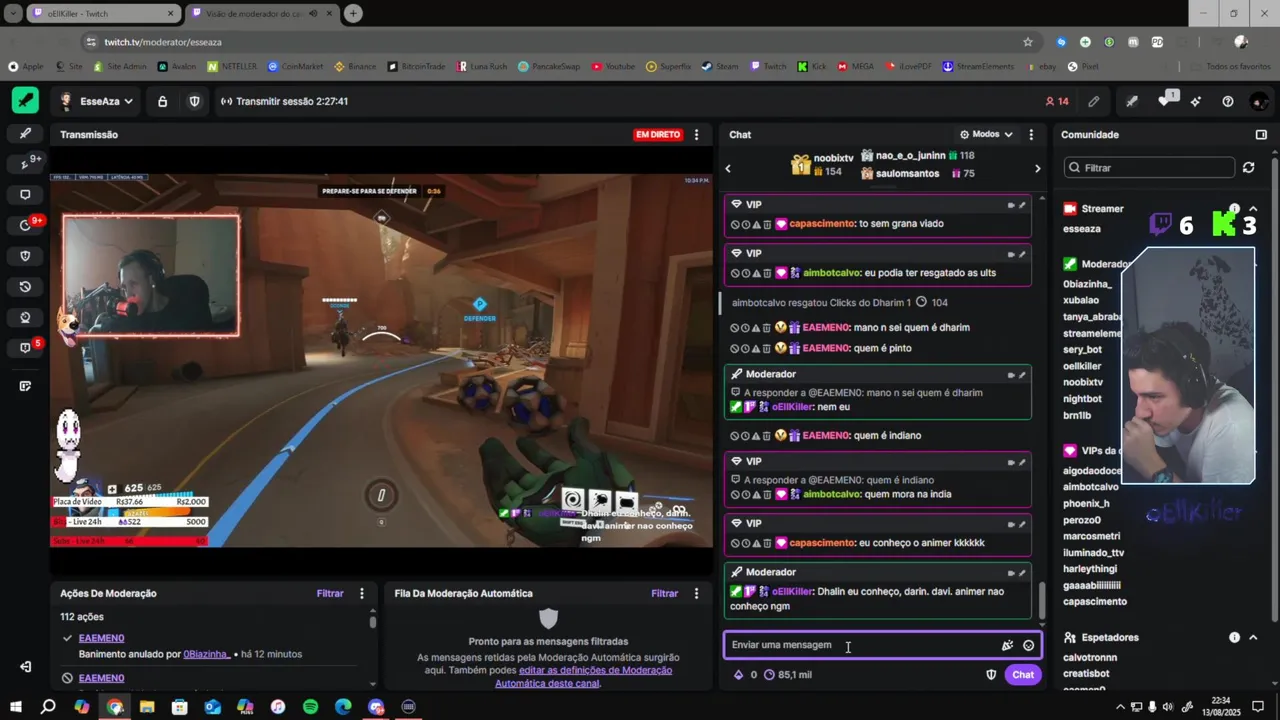Open Spotify from the Windows taskbar
1280x720 pixels.
click(x=310, y=707)
